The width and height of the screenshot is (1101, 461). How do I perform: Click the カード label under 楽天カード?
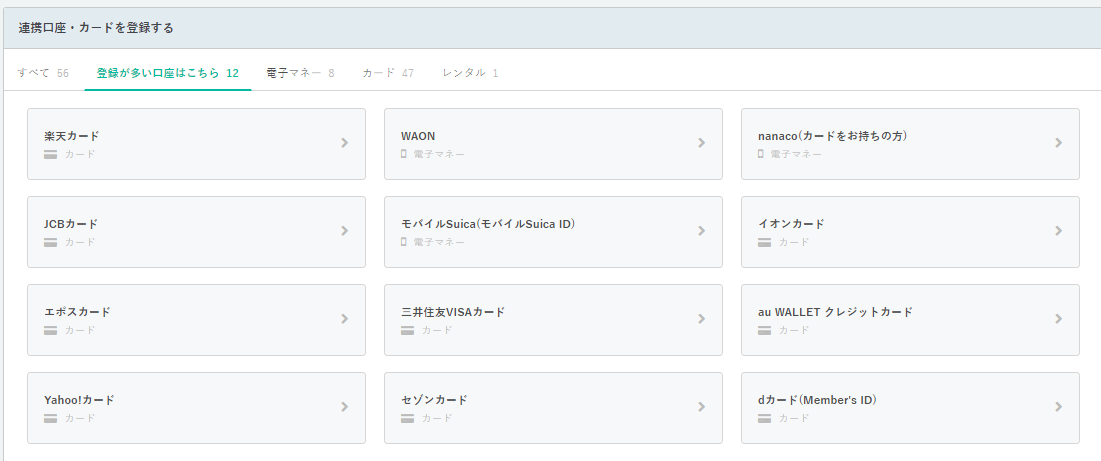click(80, 154)
